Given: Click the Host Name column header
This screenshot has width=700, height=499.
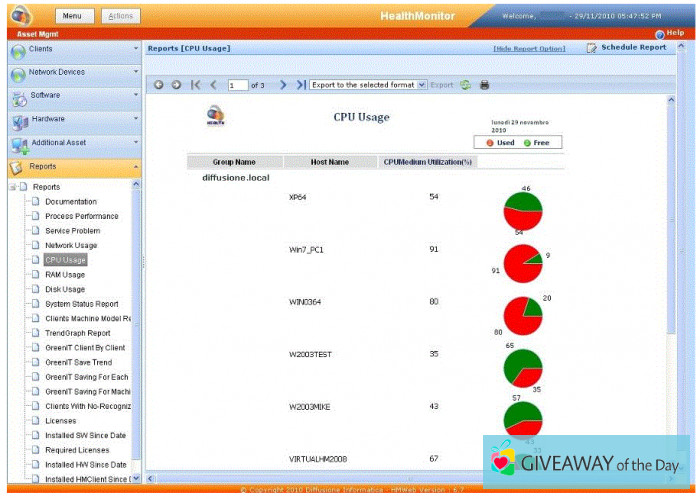Looking at the screenshot, I should coord(329,161).
